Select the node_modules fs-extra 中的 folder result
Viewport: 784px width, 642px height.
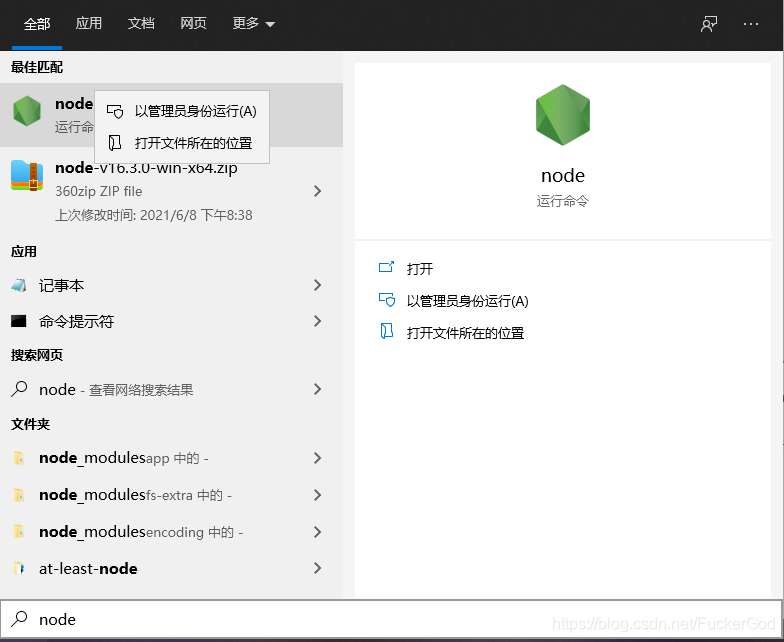click(x=171, y=495)
